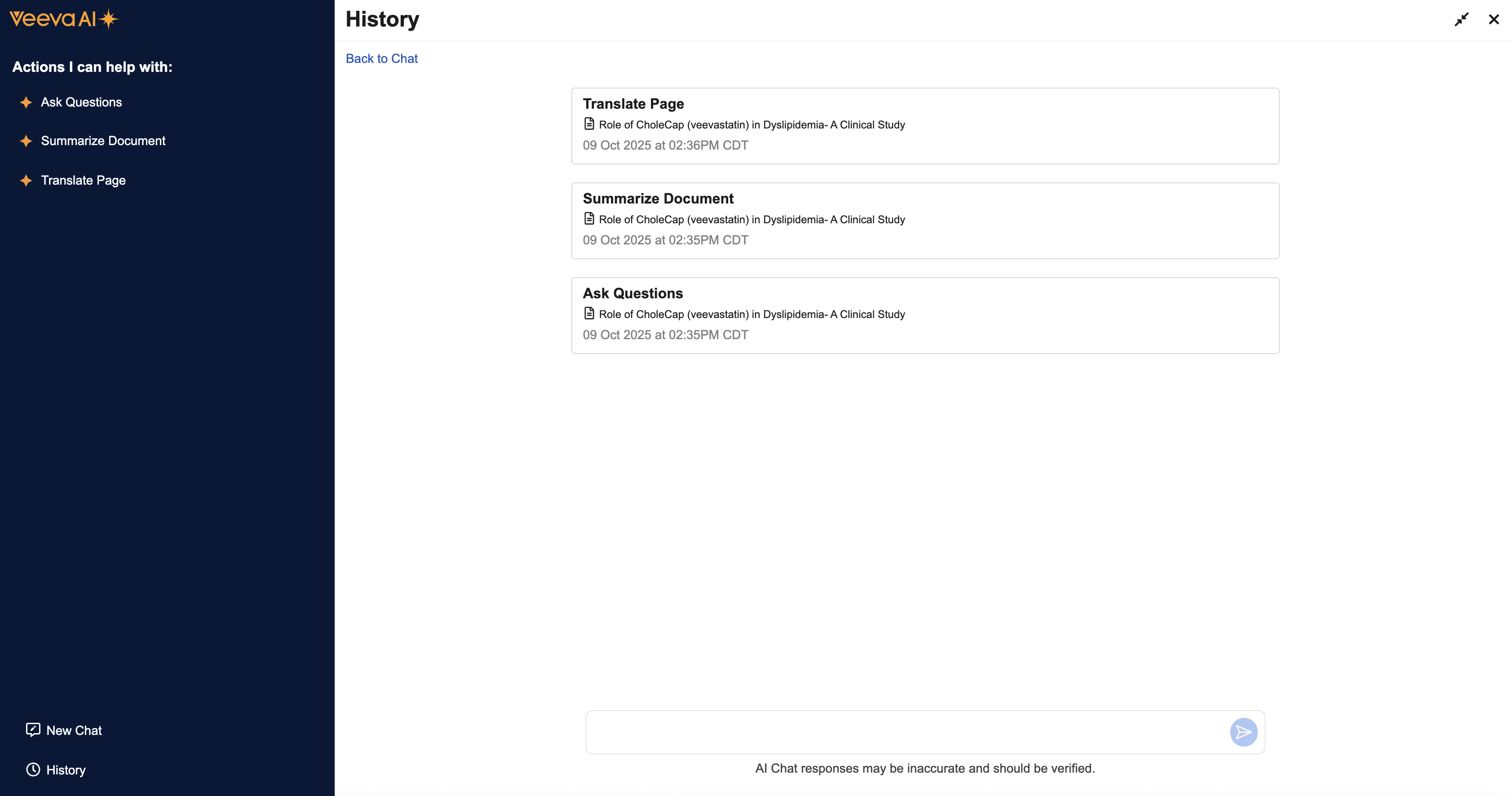Open the Ask Questions history entry
This screenshot has height=796, width=1512.
coord(925,315)
